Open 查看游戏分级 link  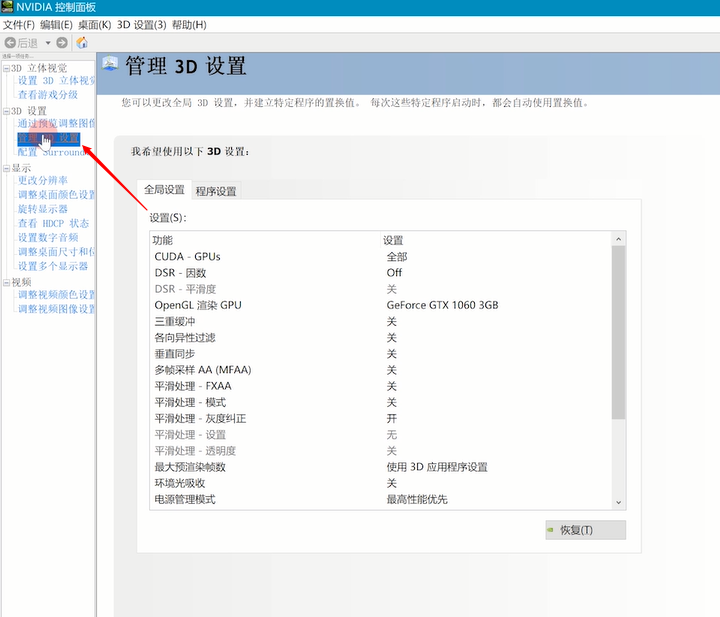point(48,95)
